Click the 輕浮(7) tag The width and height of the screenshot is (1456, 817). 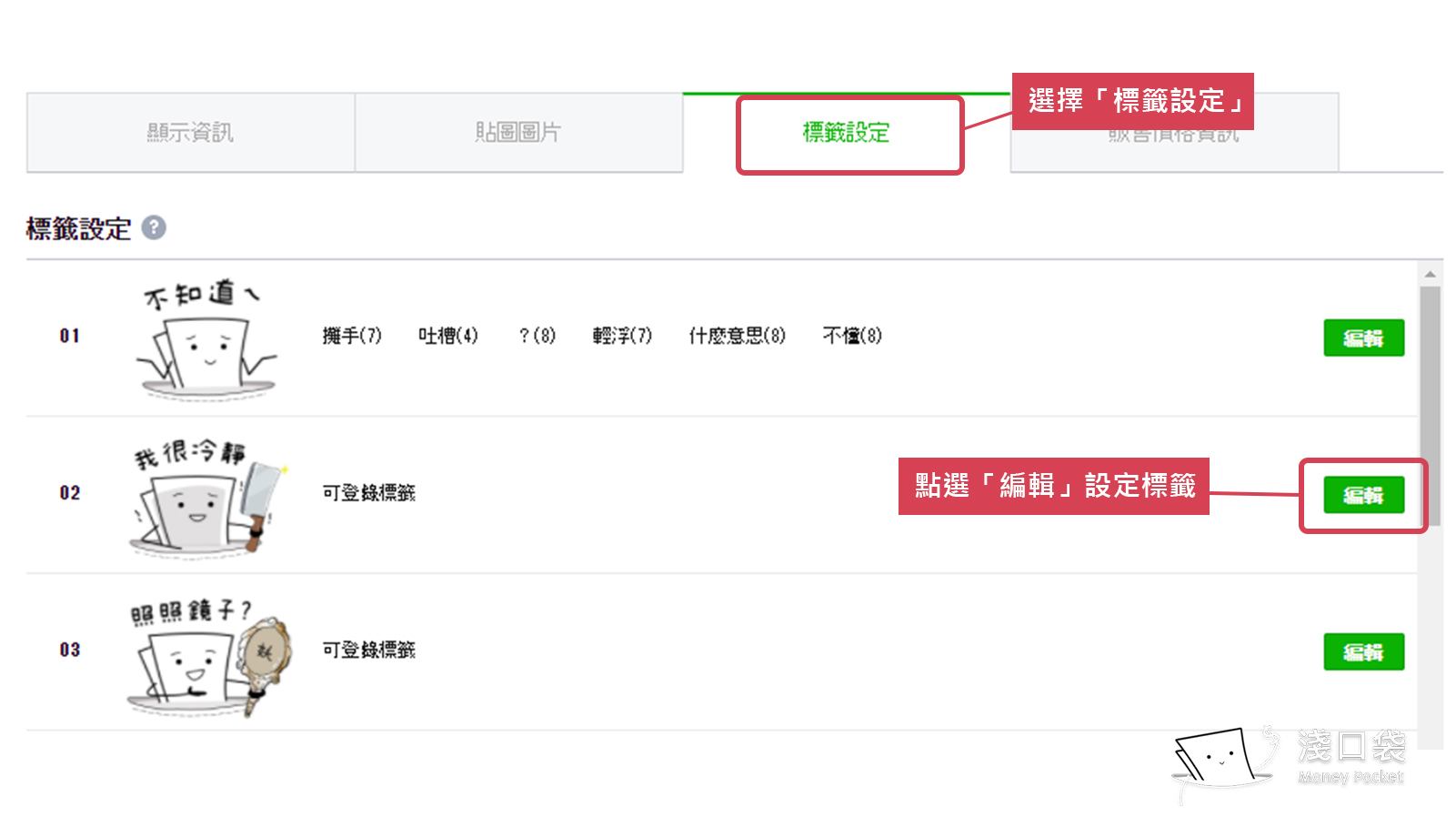coord(622,336)
